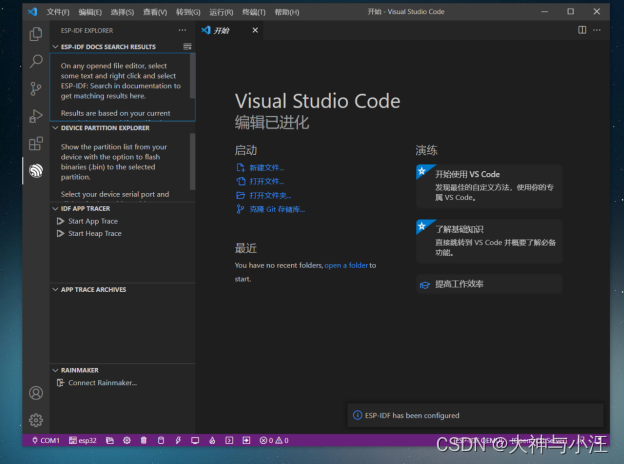624x464 pixels.
Task: Open the Source Control view
Action: (x=36, y=88)
